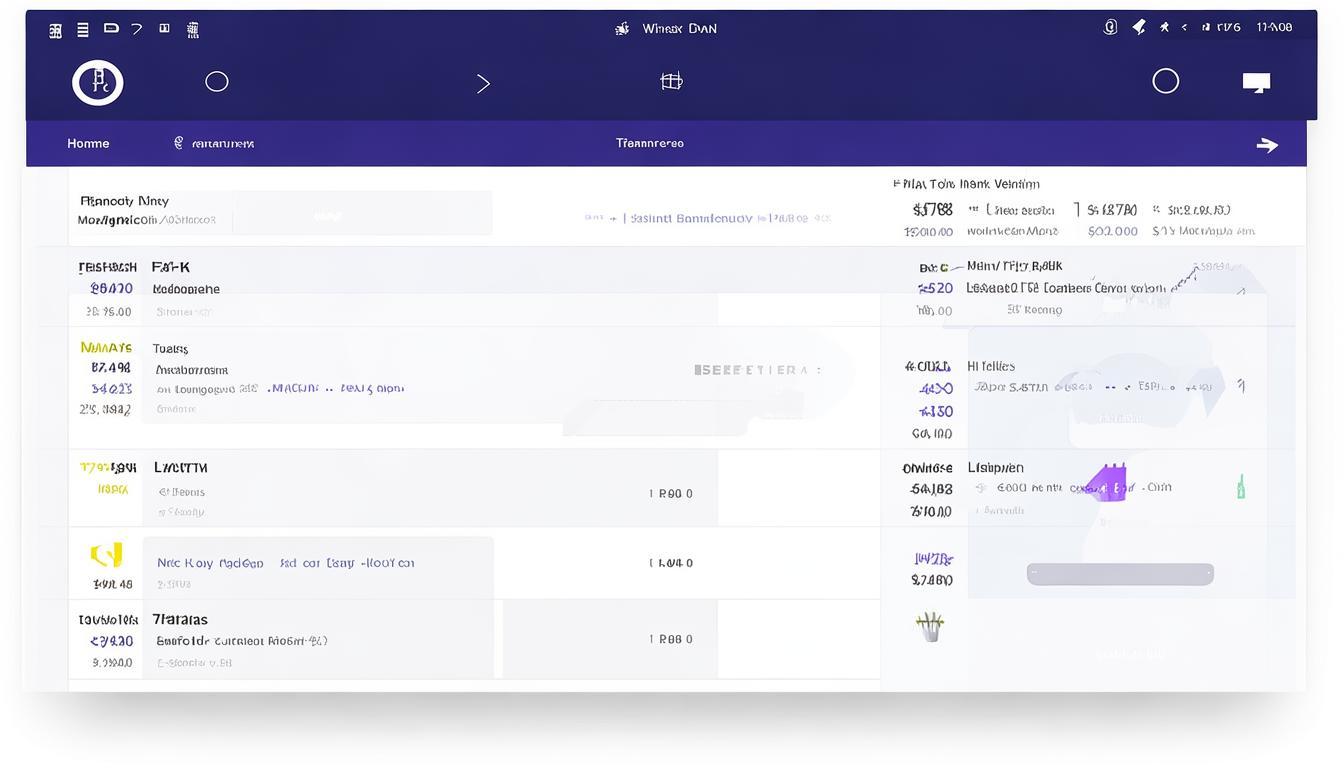Open the second navigation item beside Home

pyautogui.click(x=214, y=144)
